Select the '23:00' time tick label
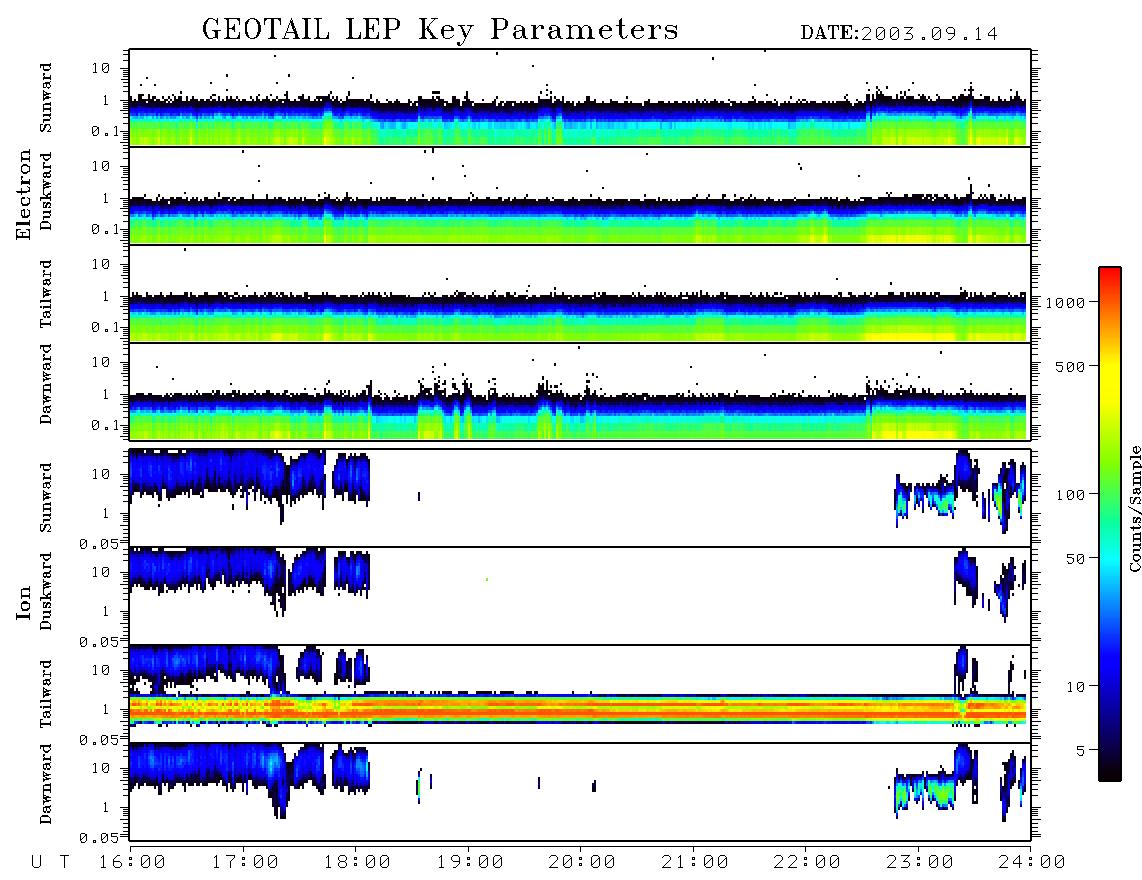 click(920, 862)
